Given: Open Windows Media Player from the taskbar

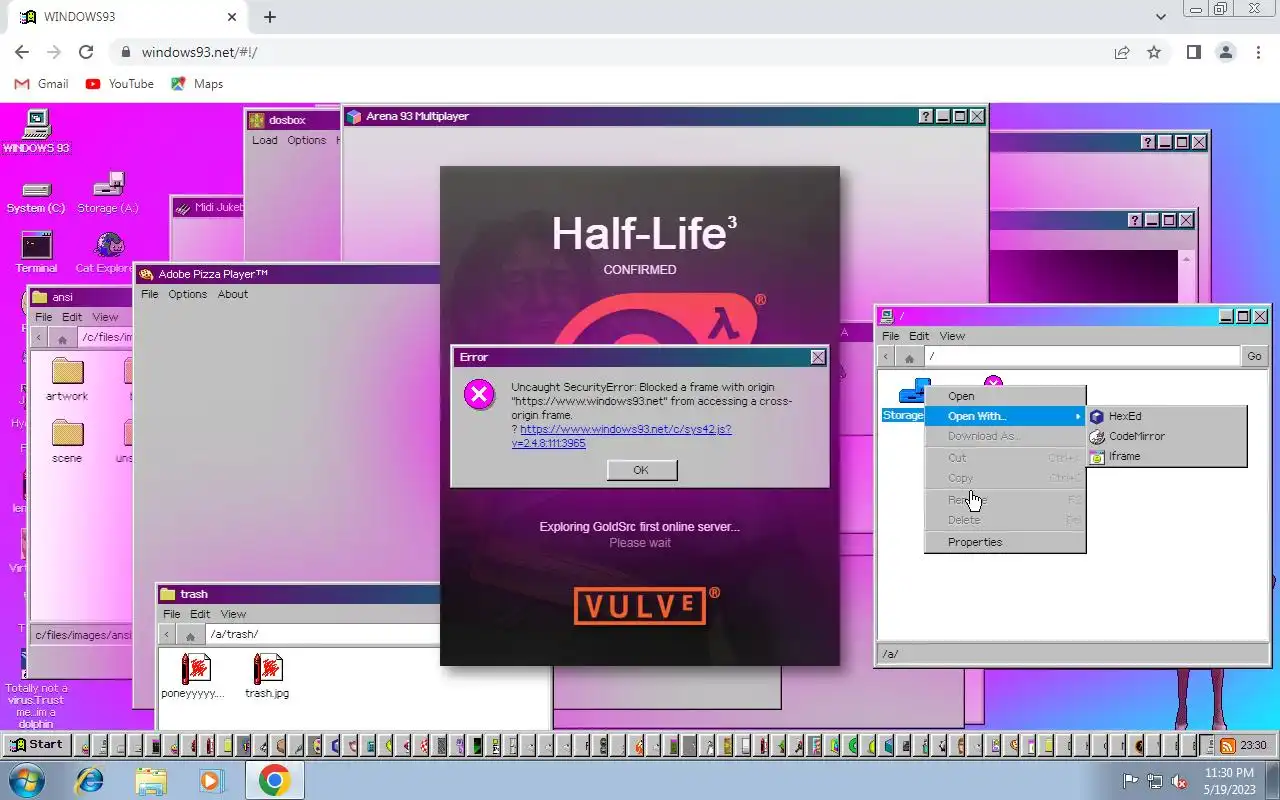Looking at the screenshot, I should (x=211, y=780).
